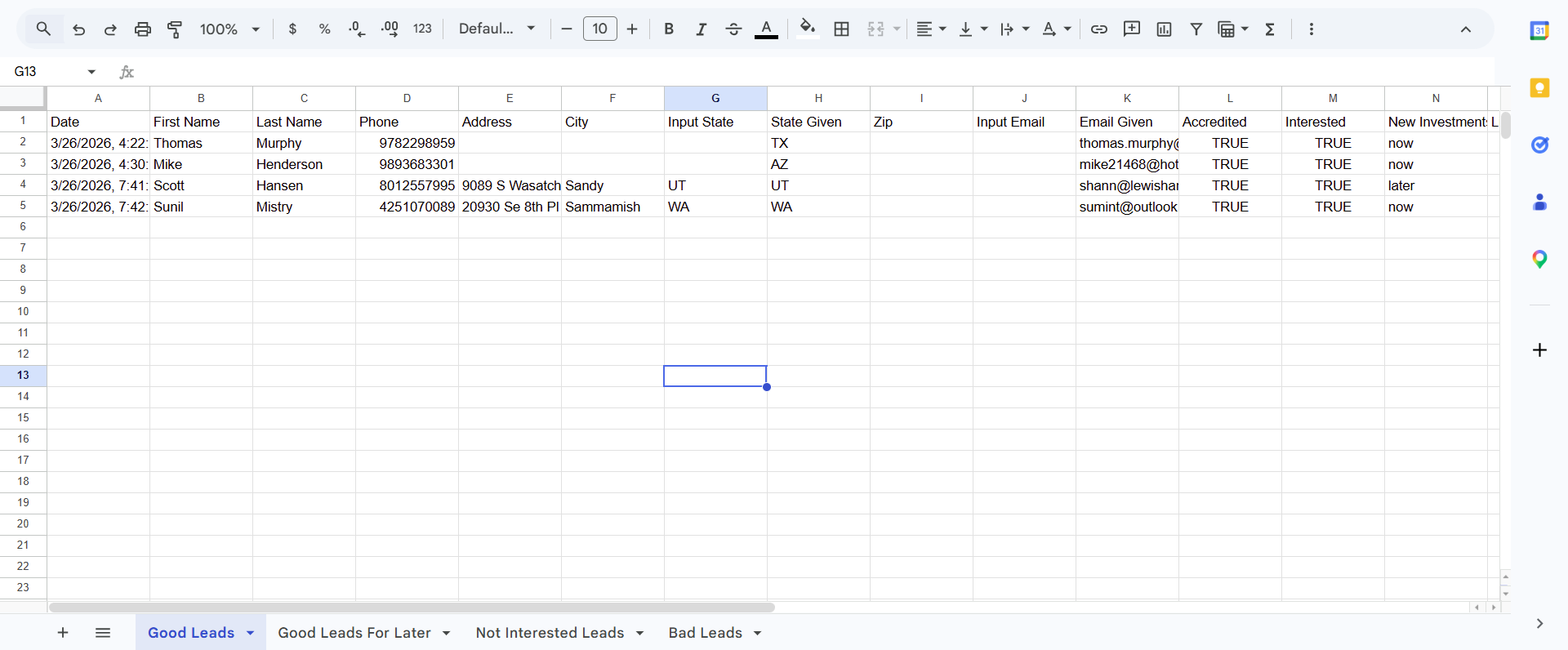The height and width of the screenshot is (650, 1568).
Task: Open Good Leads tab options arrow
Action: 251,633
